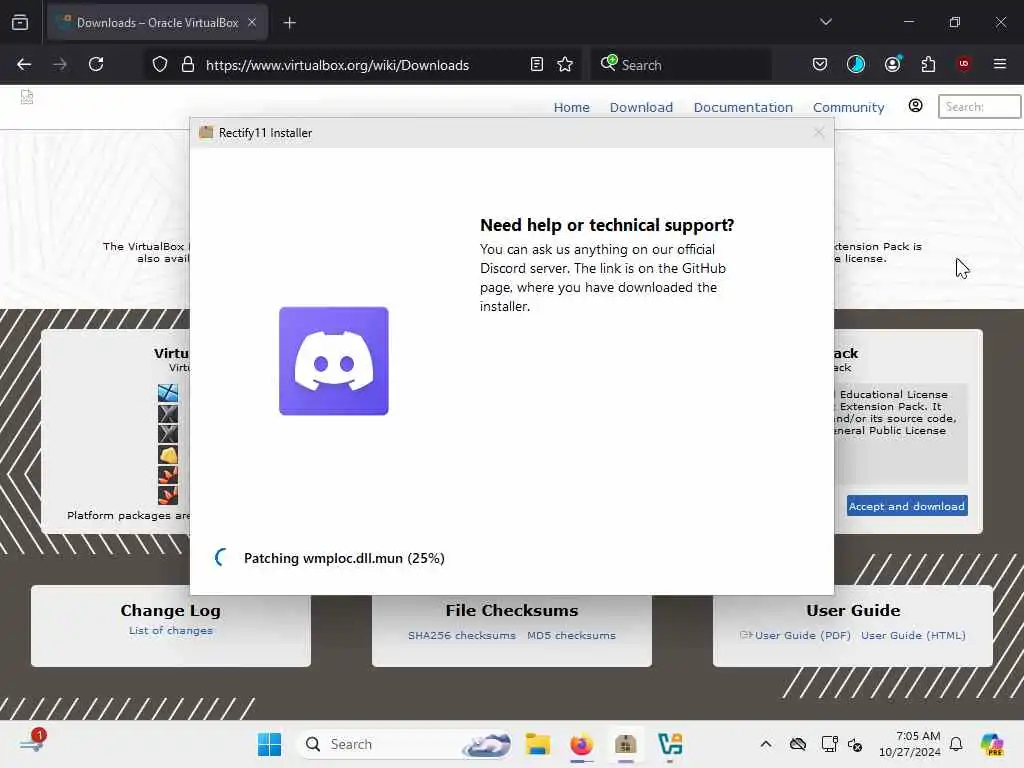
Task: Close the Downloads – Oracle VirtualBox tab
Action: coord(252,23)
